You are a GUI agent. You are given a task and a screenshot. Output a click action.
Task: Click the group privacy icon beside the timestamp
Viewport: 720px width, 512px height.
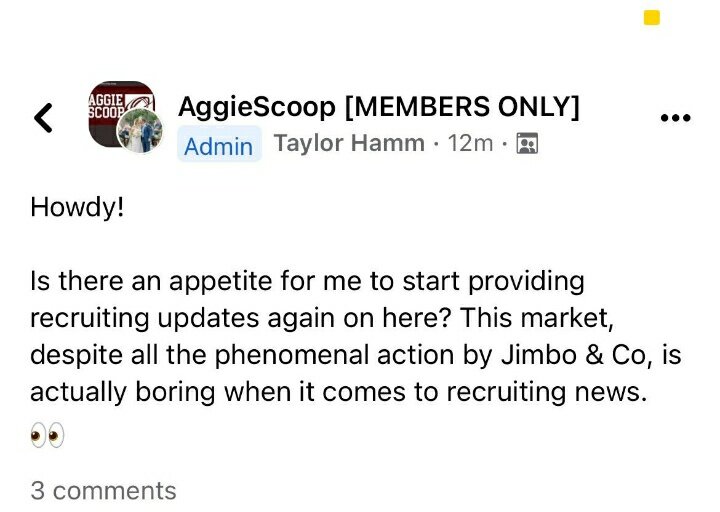[x=529, y=145]
